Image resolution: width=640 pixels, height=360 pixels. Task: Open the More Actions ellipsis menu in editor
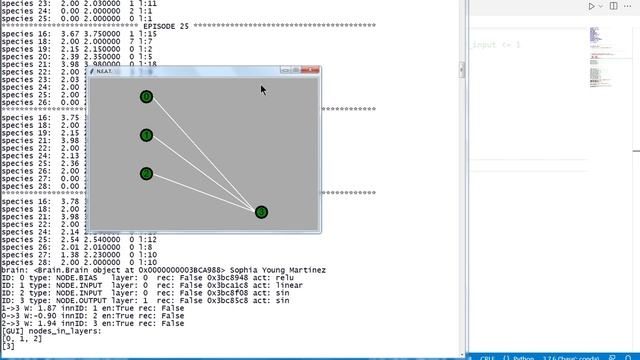[628, 6]
